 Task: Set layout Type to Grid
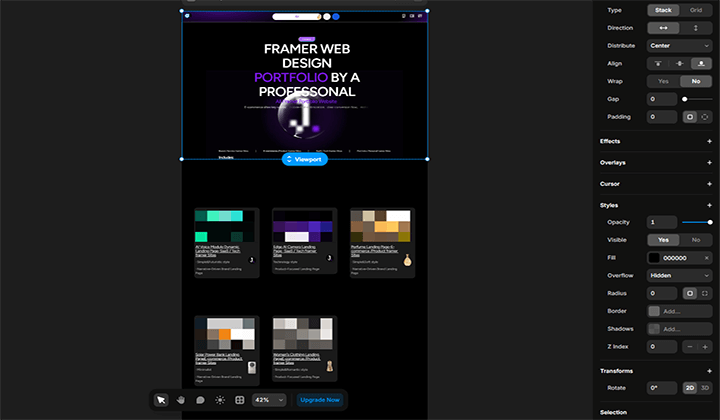coord(696,10)
